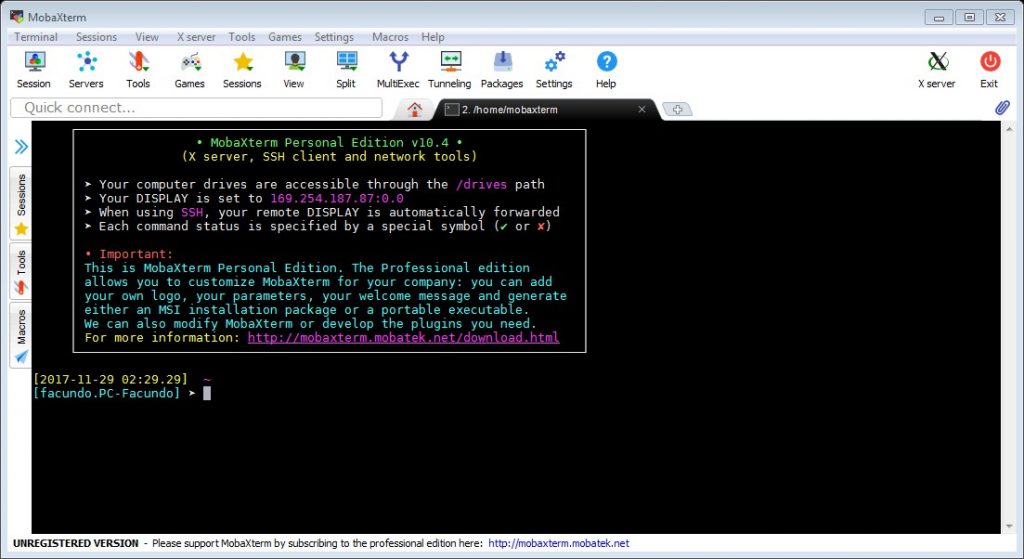Open the Sessions sidebar tab
Image resolution: width=1024 pixels, height=559 pixels.
point(21,203)
